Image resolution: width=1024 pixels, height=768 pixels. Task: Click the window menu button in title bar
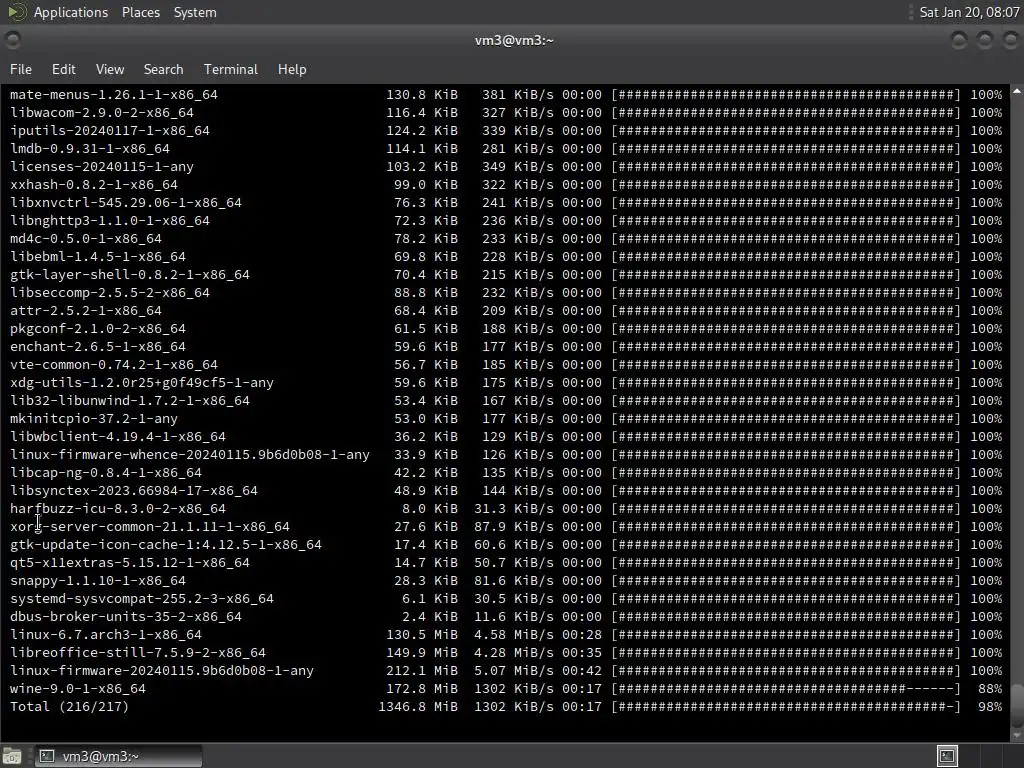click(12, 40)
